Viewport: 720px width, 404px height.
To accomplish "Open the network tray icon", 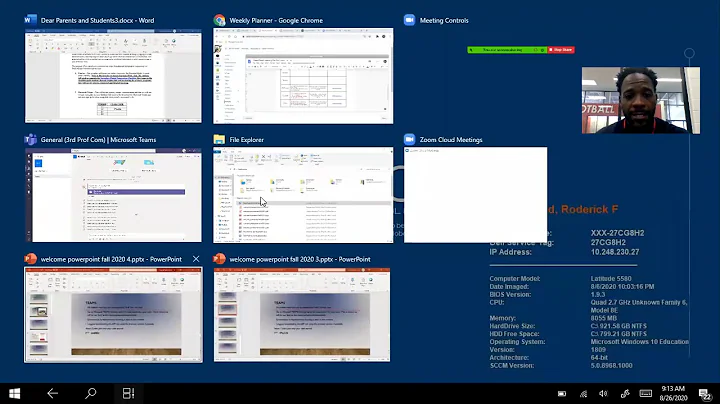I will [x=583, y=393].
